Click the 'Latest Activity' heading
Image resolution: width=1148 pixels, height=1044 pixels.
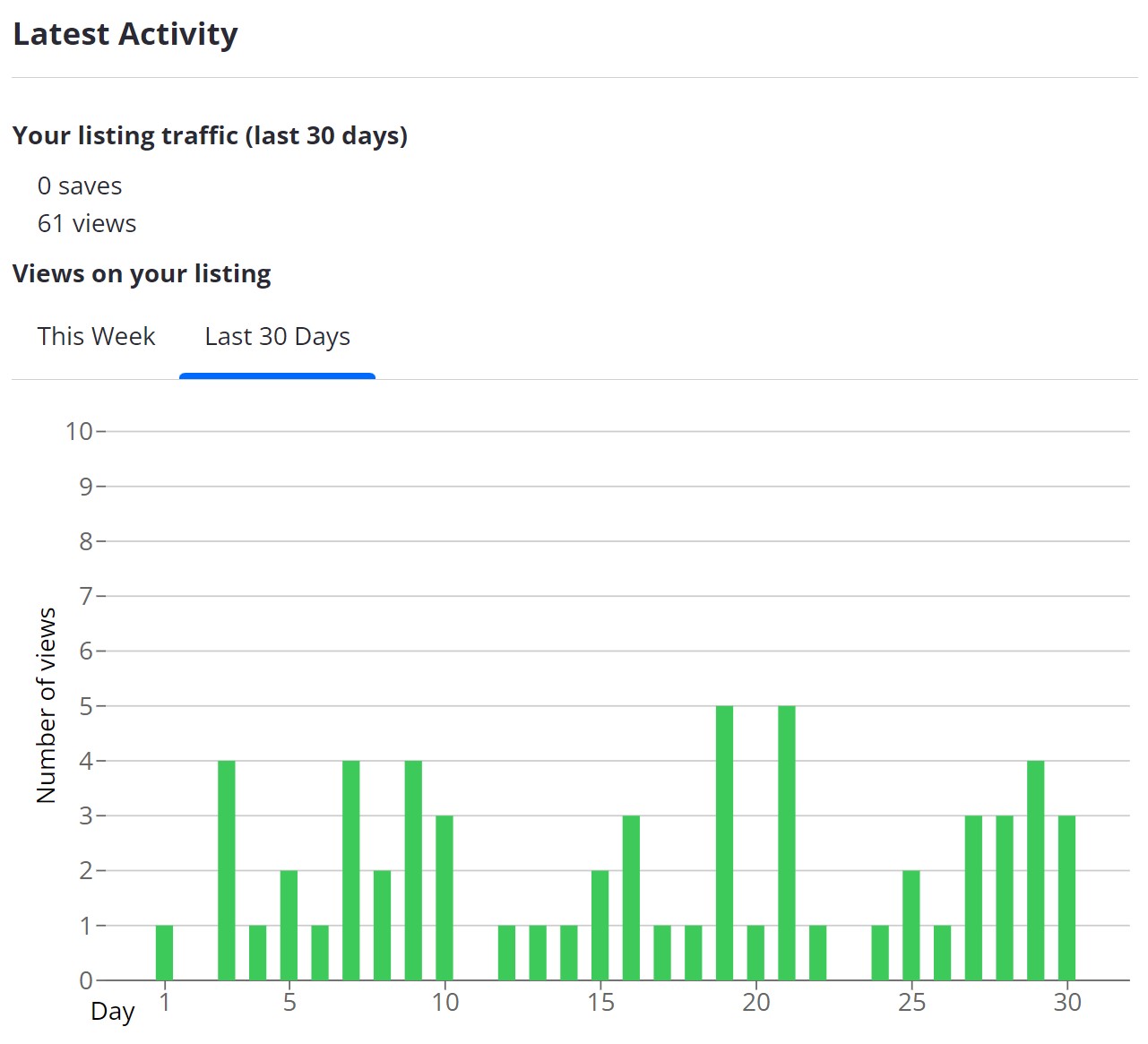pos(125,34)
